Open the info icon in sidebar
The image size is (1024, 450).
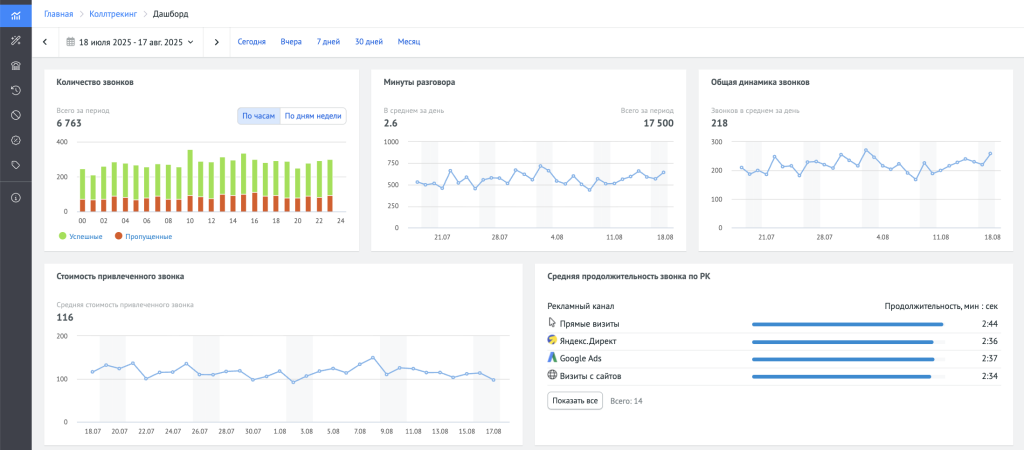15,197
